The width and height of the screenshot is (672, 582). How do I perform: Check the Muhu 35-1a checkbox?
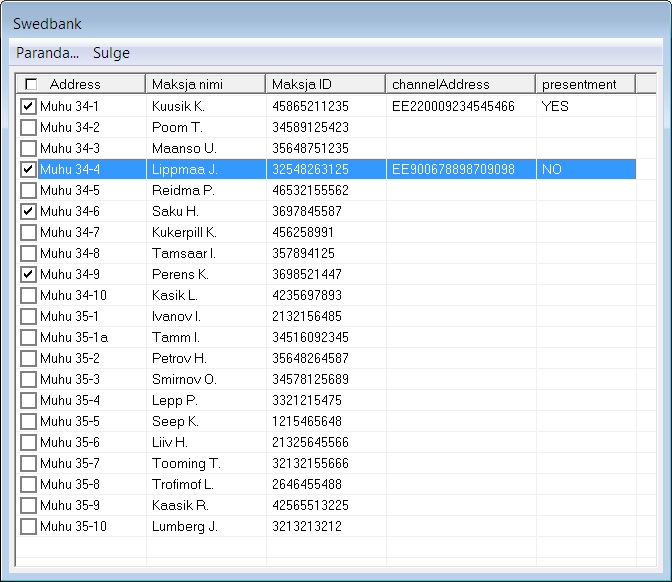pyautogui.click(x=28, y=337)
